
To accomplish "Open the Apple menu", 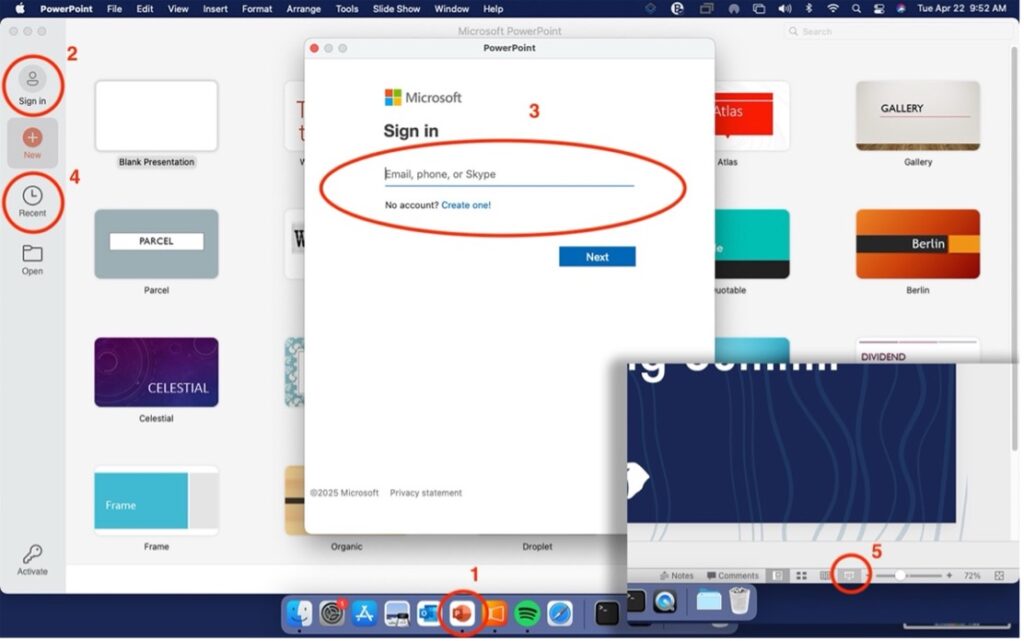I will tap(20, 8).
